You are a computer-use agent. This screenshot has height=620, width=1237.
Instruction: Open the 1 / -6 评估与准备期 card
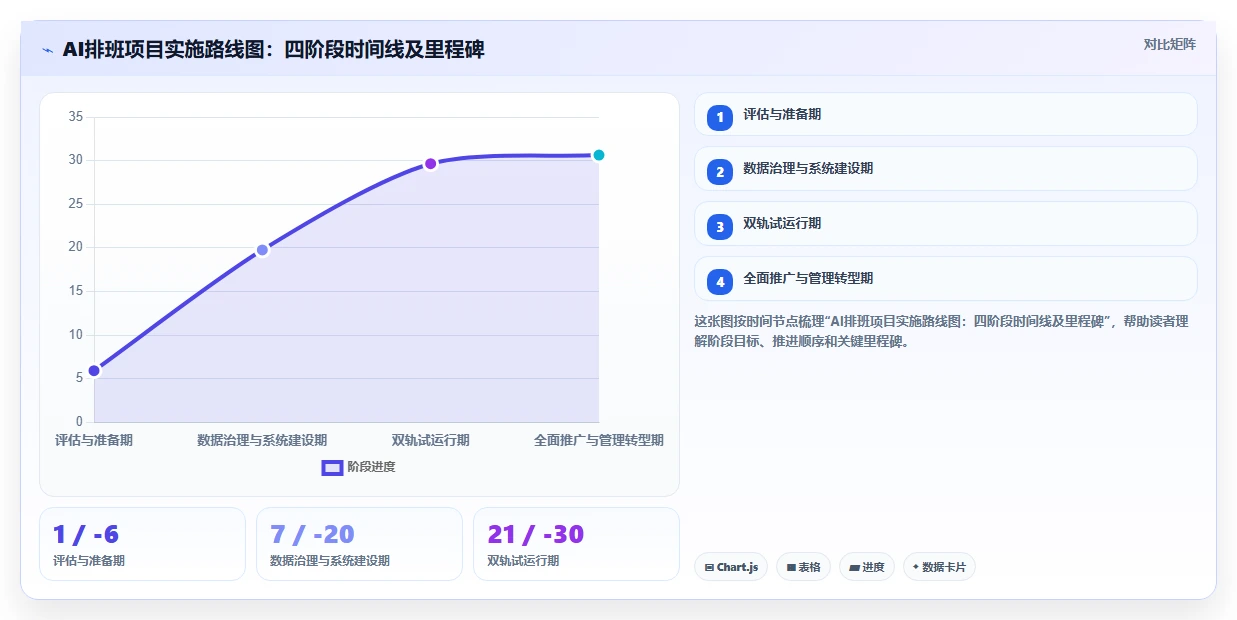click(x=142, y=544)
